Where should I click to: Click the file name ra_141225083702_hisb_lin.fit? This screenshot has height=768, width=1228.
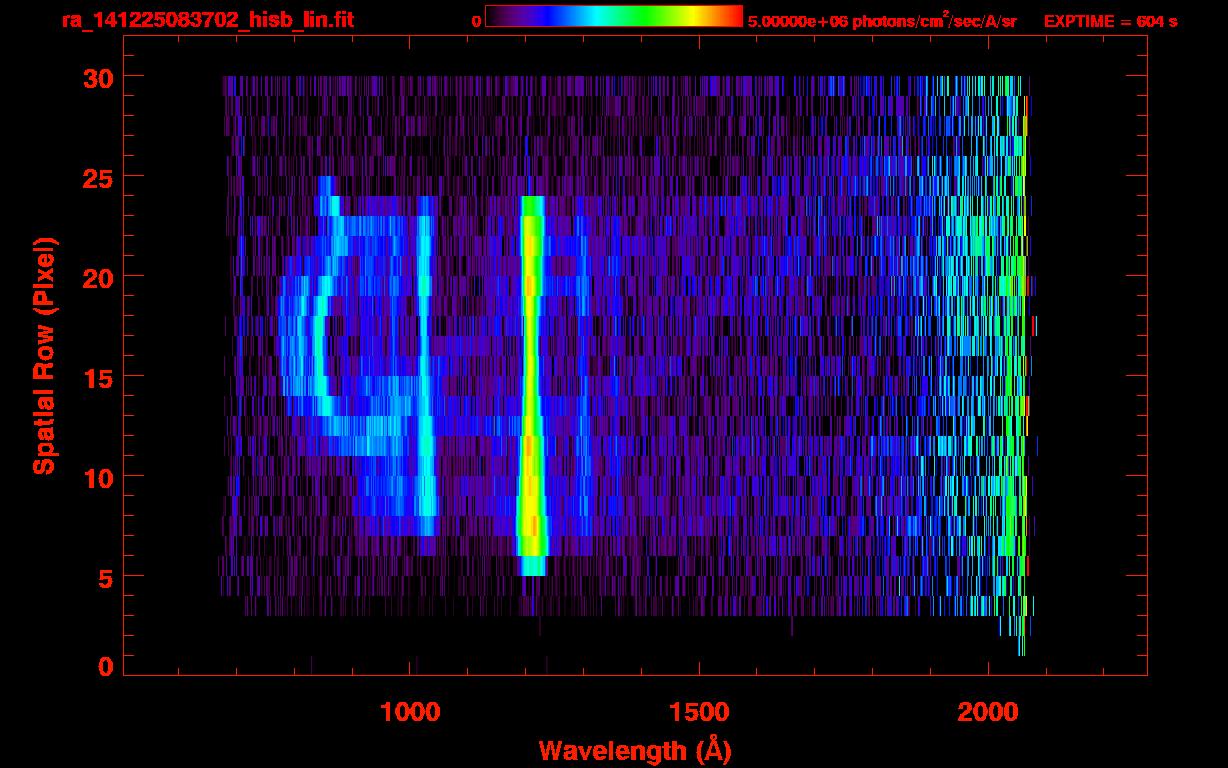point(207,20)
